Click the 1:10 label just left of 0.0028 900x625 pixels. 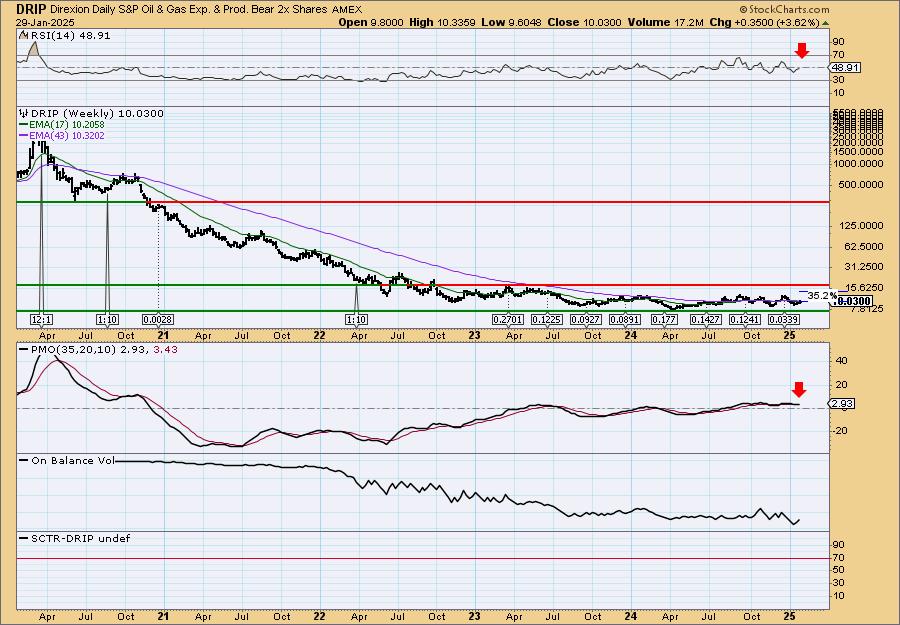click(x=107, y=320)
